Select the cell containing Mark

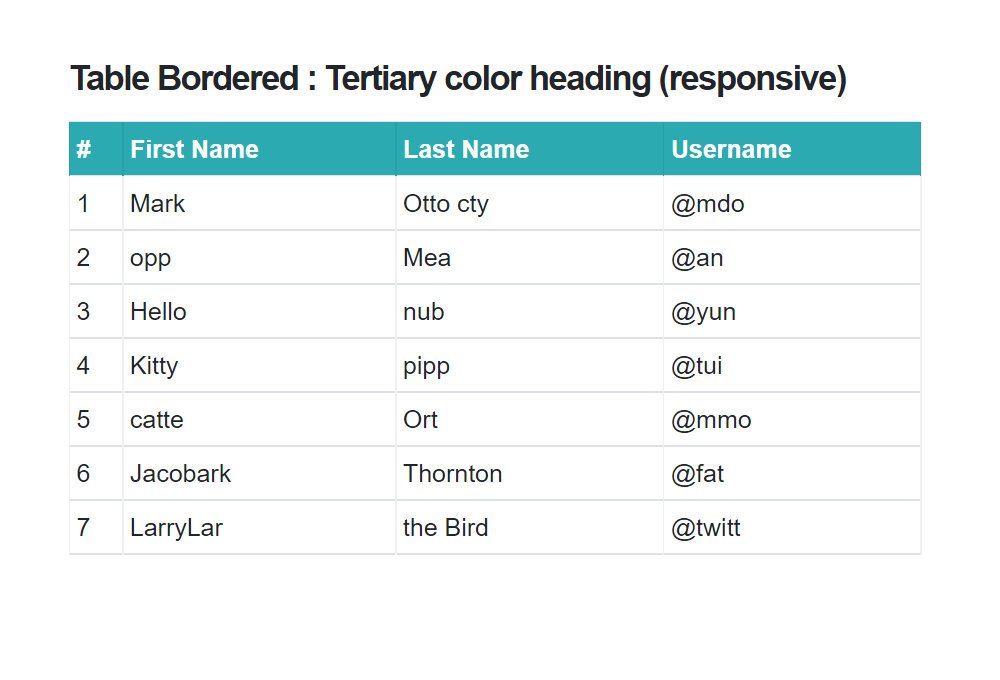259,203
